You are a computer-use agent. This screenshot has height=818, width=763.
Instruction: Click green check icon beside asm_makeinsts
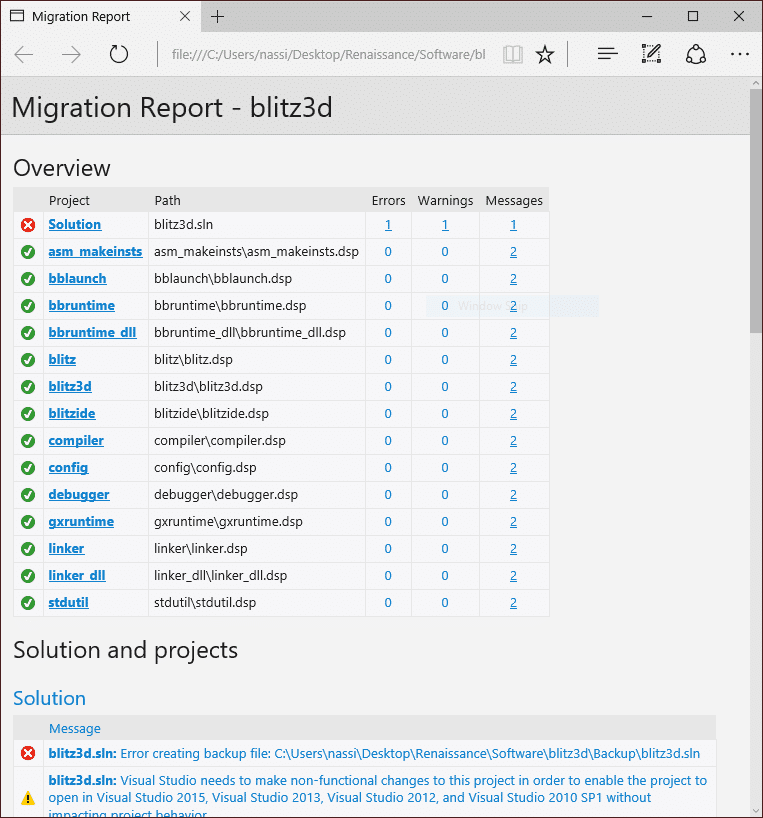[28, 252]
